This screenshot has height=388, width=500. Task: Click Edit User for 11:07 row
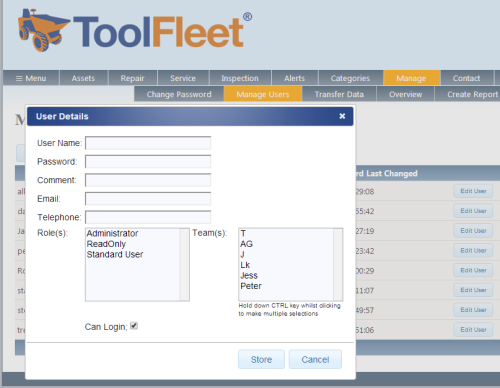tap(473, 290)
